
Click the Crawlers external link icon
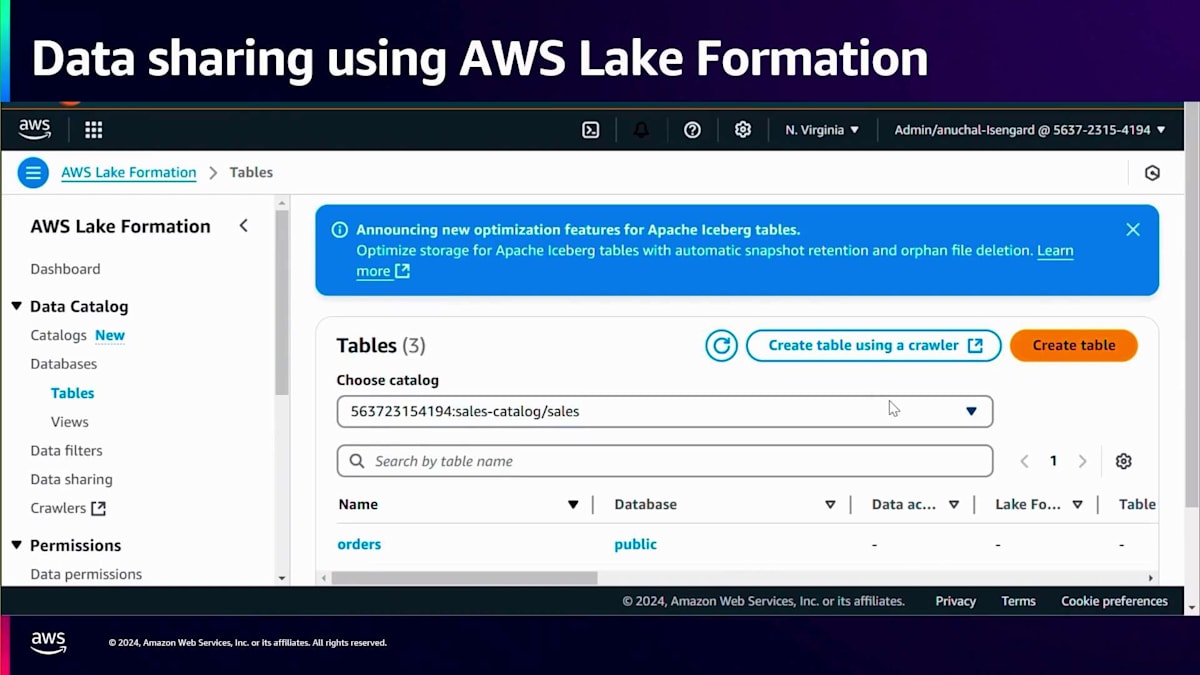[98, 508]
